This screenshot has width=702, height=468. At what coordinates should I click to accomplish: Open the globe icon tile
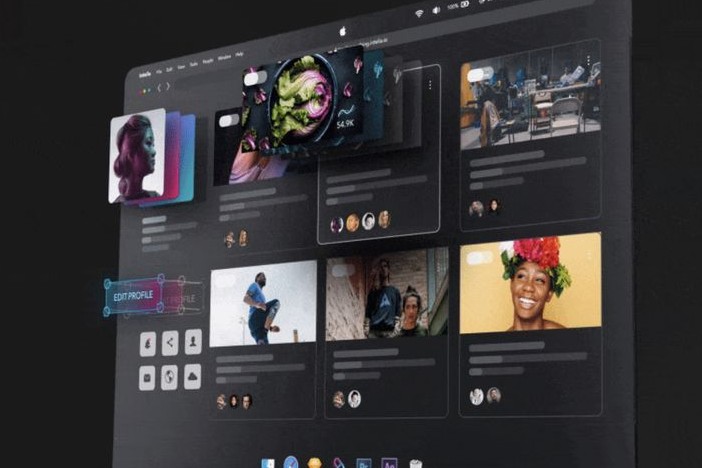click(x=170, y=377)
